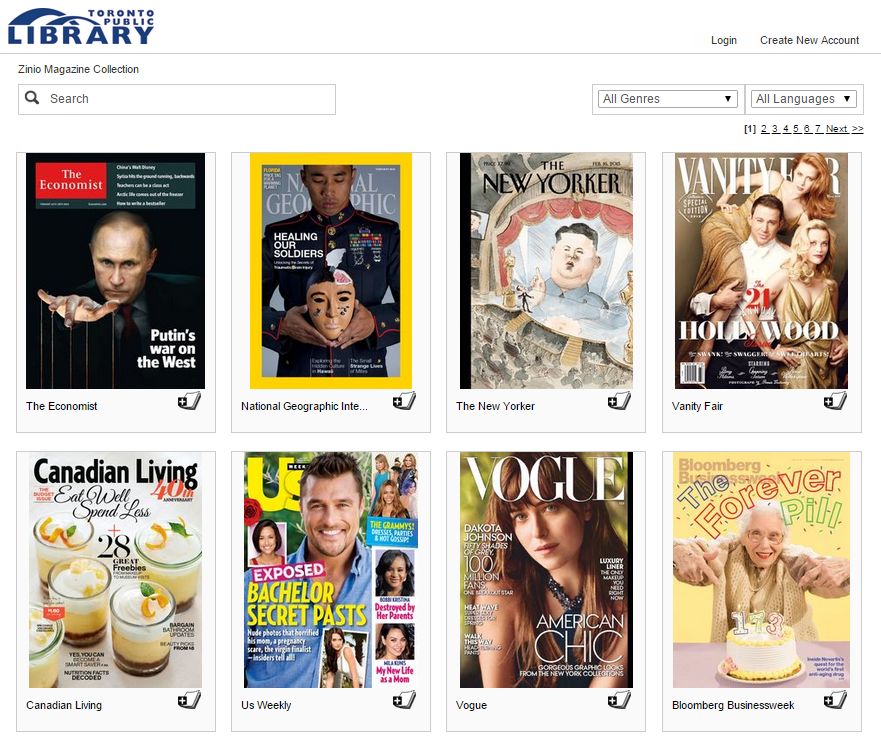
Task: Click National Geographic Inte... title
Action: tap(305, 406)
